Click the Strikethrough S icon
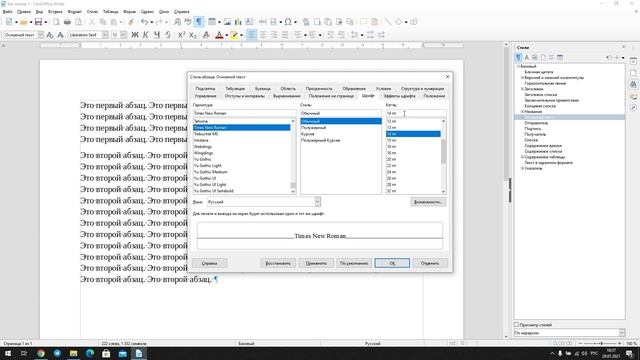This screenshot has height=360, width=640. 168,35
